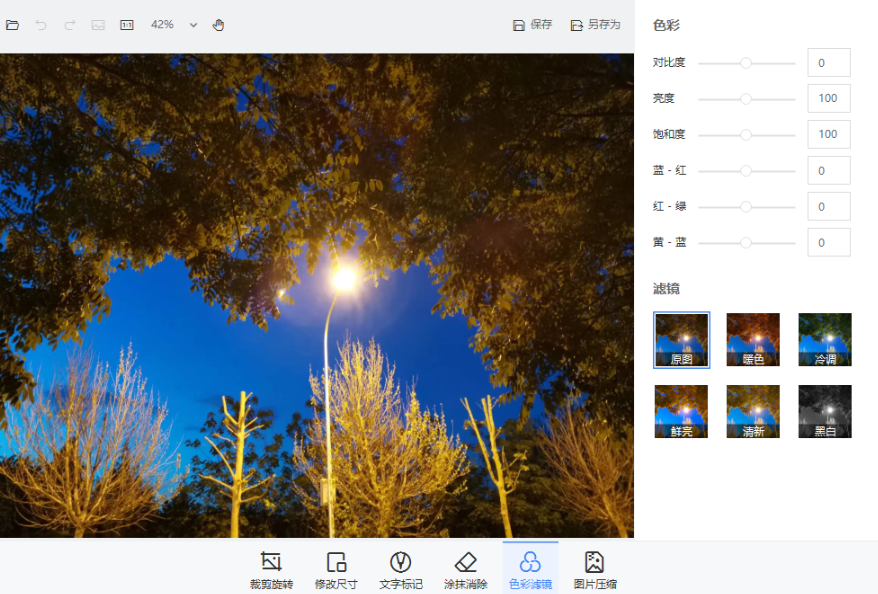Apply the 清新 fresh filter
The width and height of the screenshot is (878, 594).
pos(753,411)
